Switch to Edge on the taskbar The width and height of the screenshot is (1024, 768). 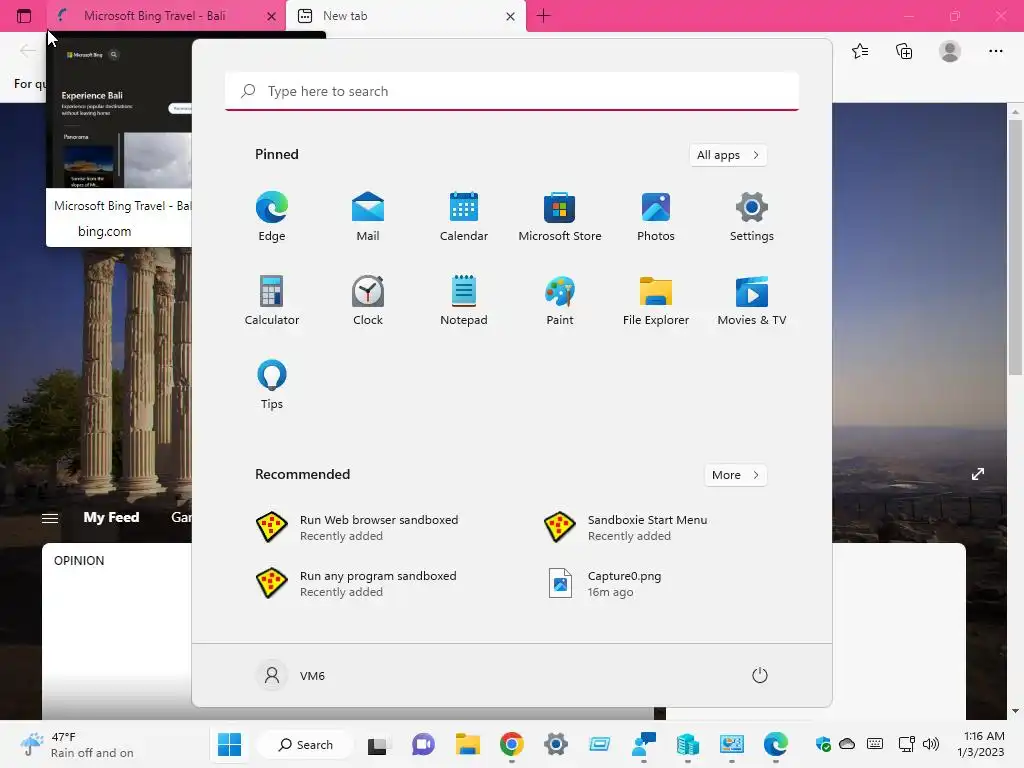[x=775, y=744]
